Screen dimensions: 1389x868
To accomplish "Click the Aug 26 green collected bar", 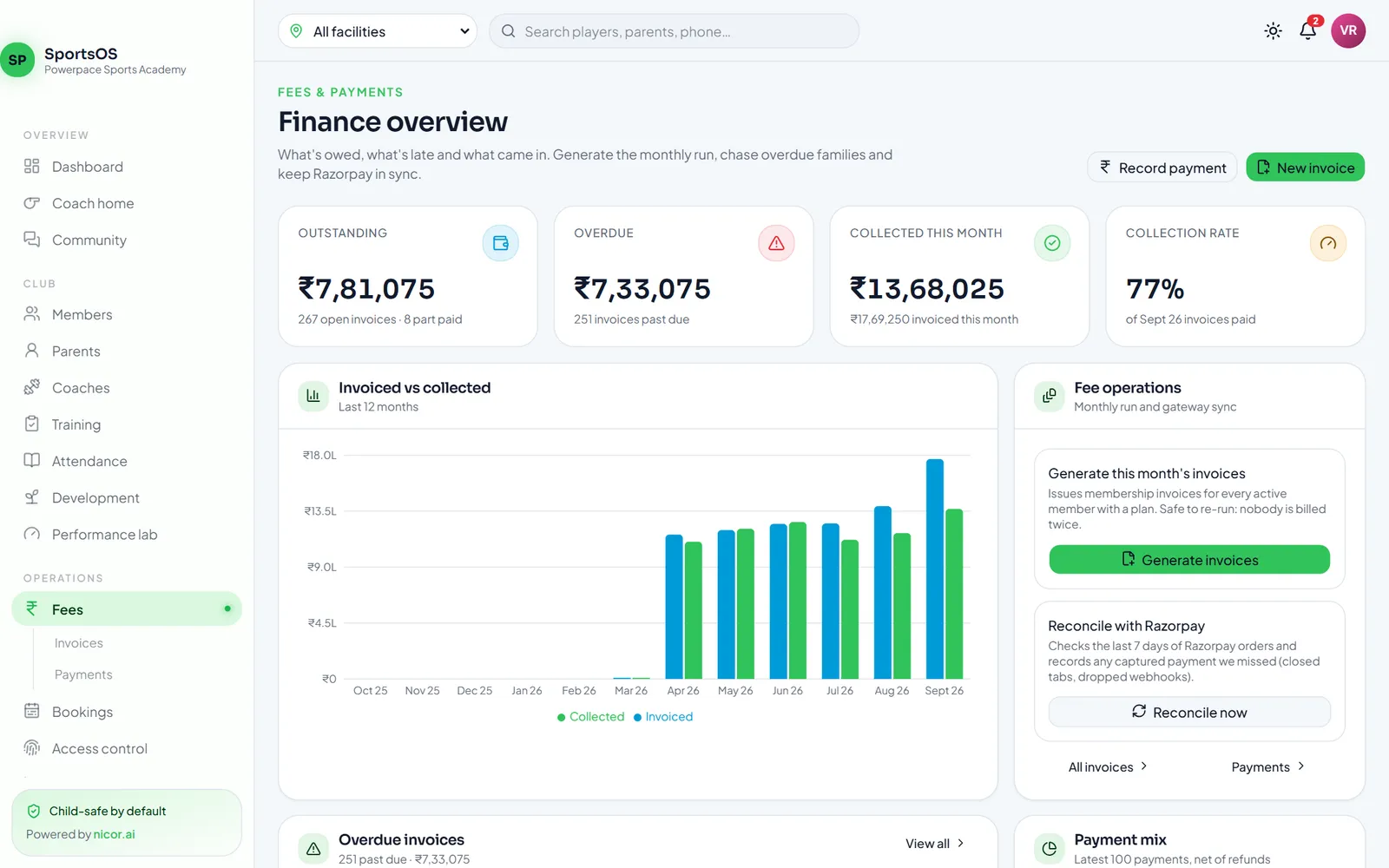I will click(902, 606).
